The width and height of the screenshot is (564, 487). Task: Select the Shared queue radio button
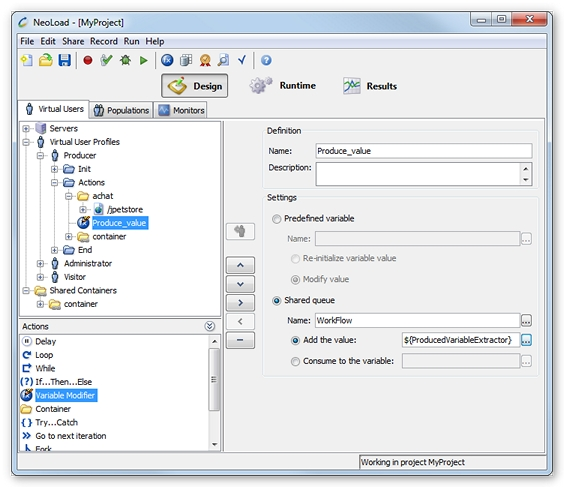276,301
